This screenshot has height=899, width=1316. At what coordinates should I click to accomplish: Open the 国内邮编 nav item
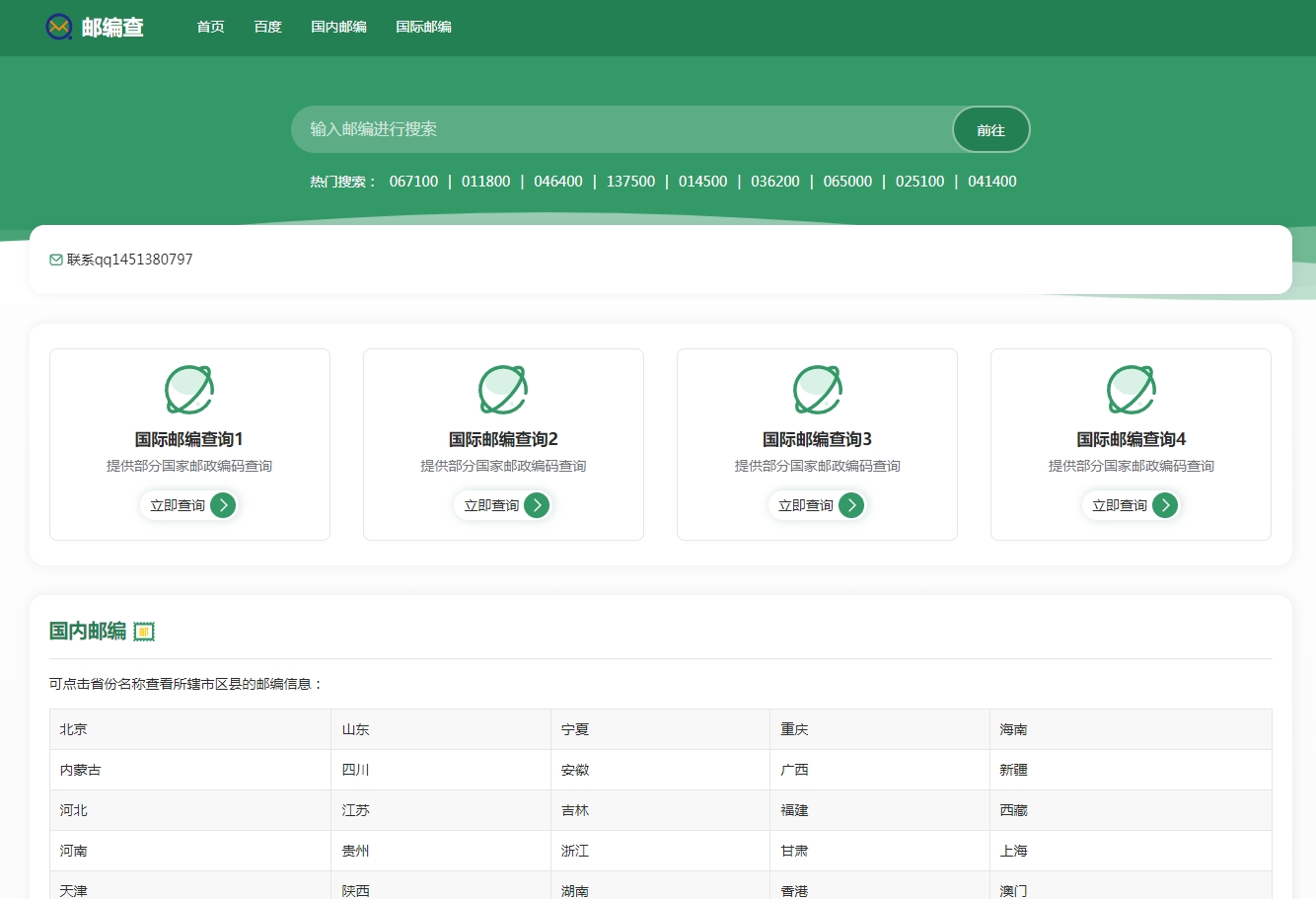point(339,27)
